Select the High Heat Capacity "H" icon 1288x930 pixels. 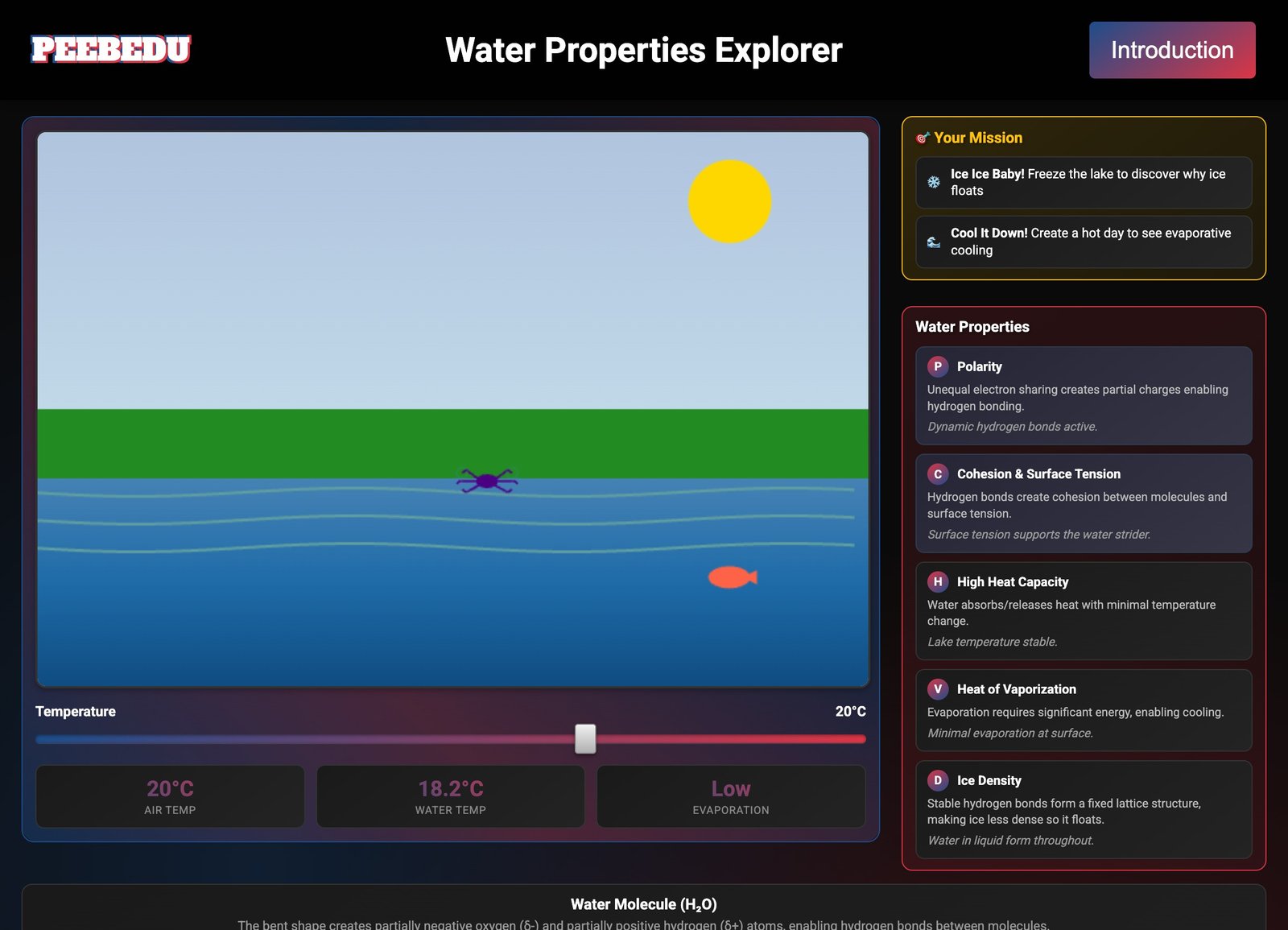(937, 581)
